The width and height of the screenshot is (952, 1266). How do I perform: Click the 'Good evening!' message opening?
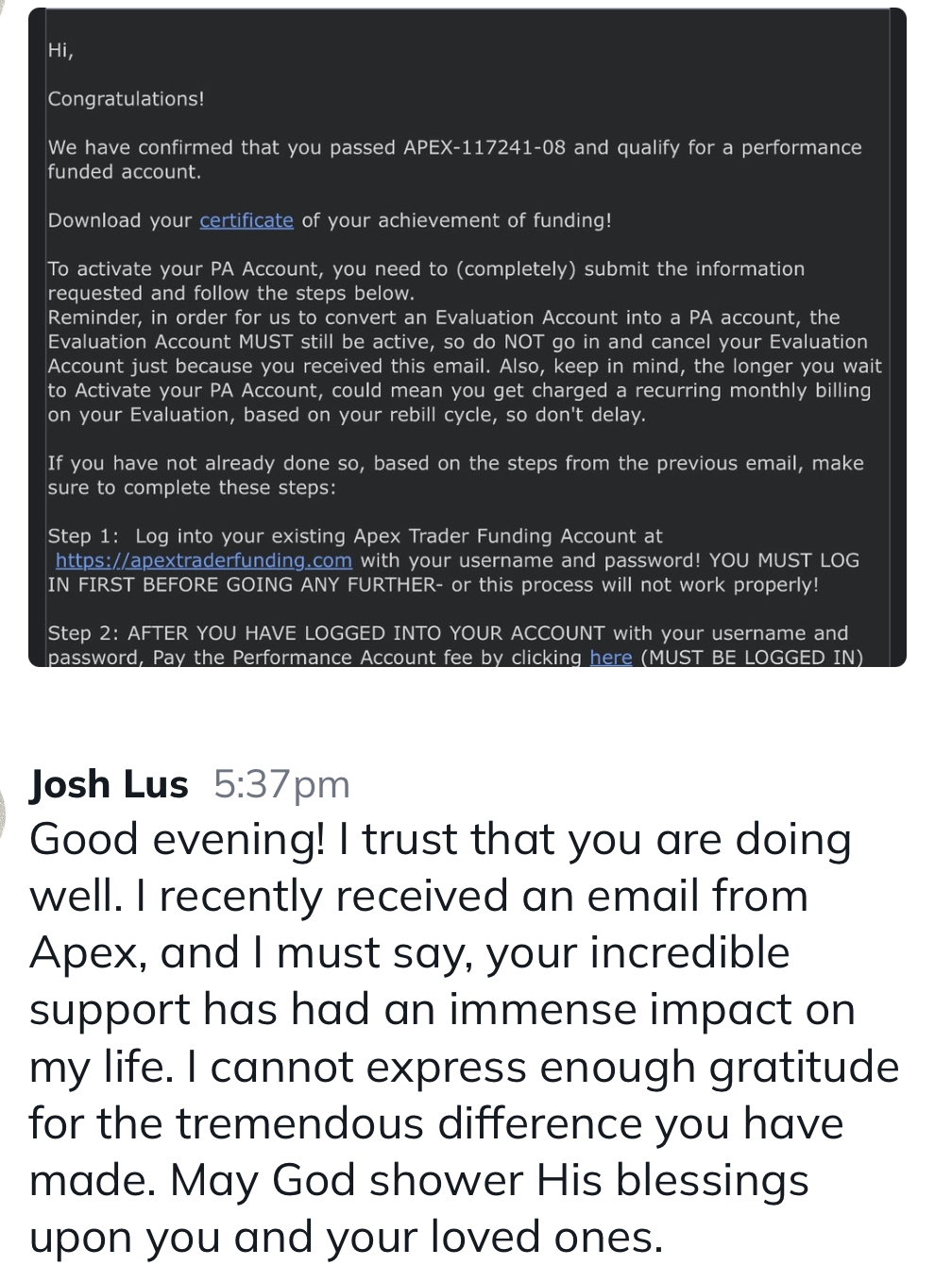173,841
